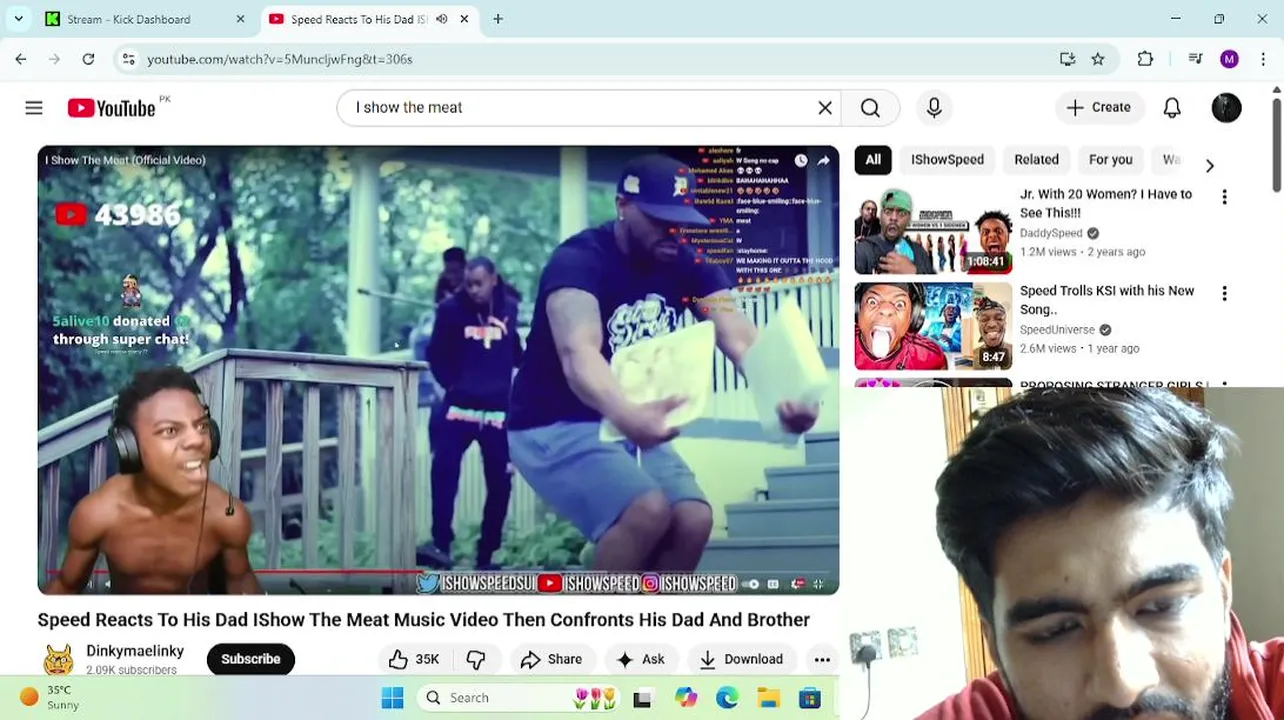This screenshot has width=1284, height=720.
Task: Open Chrome extensions puzzle icon
Action: click(1145, 59)
